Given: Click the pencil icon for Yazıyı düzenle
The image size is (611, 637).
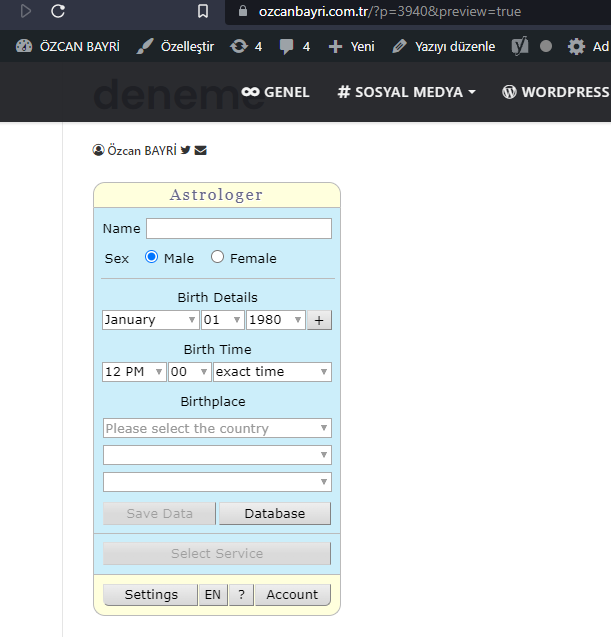Looking at the screenshot, I should [399, 46].
